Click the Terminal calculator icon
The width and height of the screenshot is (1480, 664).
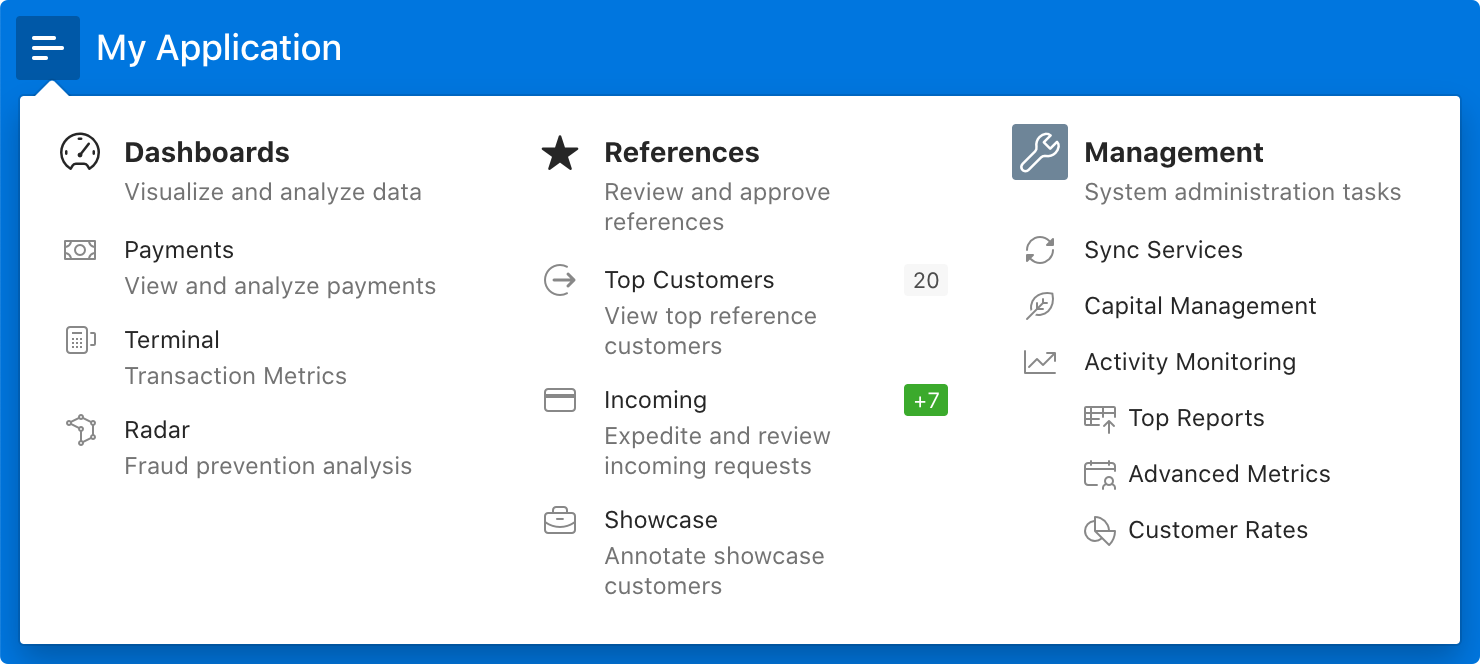(79, 340)
